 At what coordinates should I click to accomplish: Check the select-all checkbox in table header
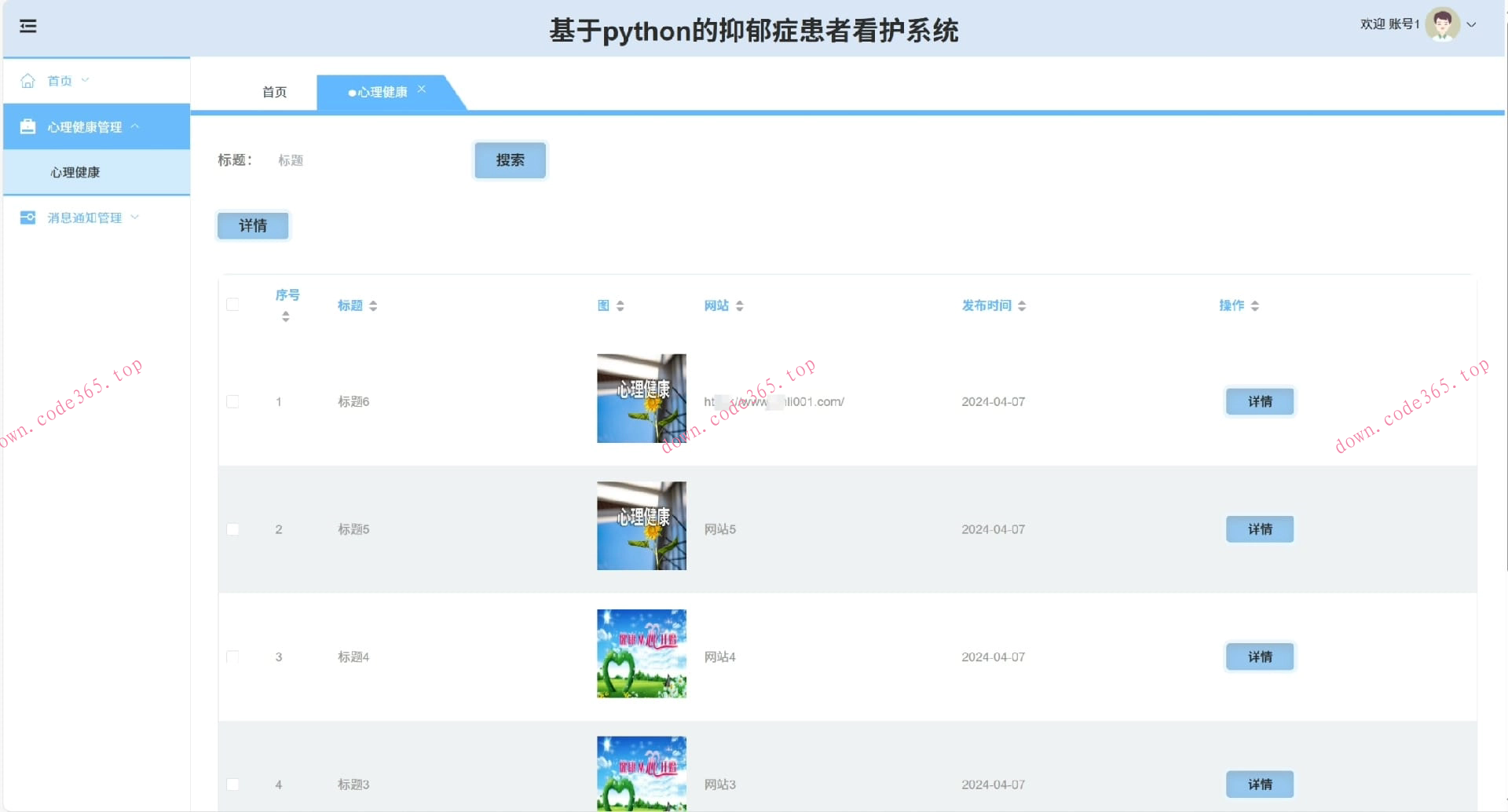tap(232, 304)
